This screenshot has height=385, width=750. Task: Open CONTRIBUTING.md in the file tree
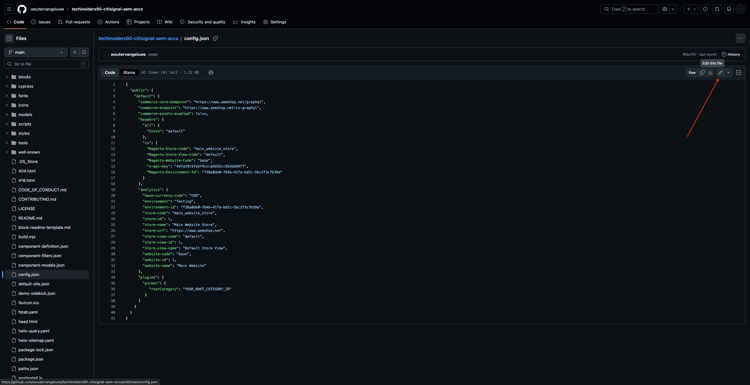[37, 199]
